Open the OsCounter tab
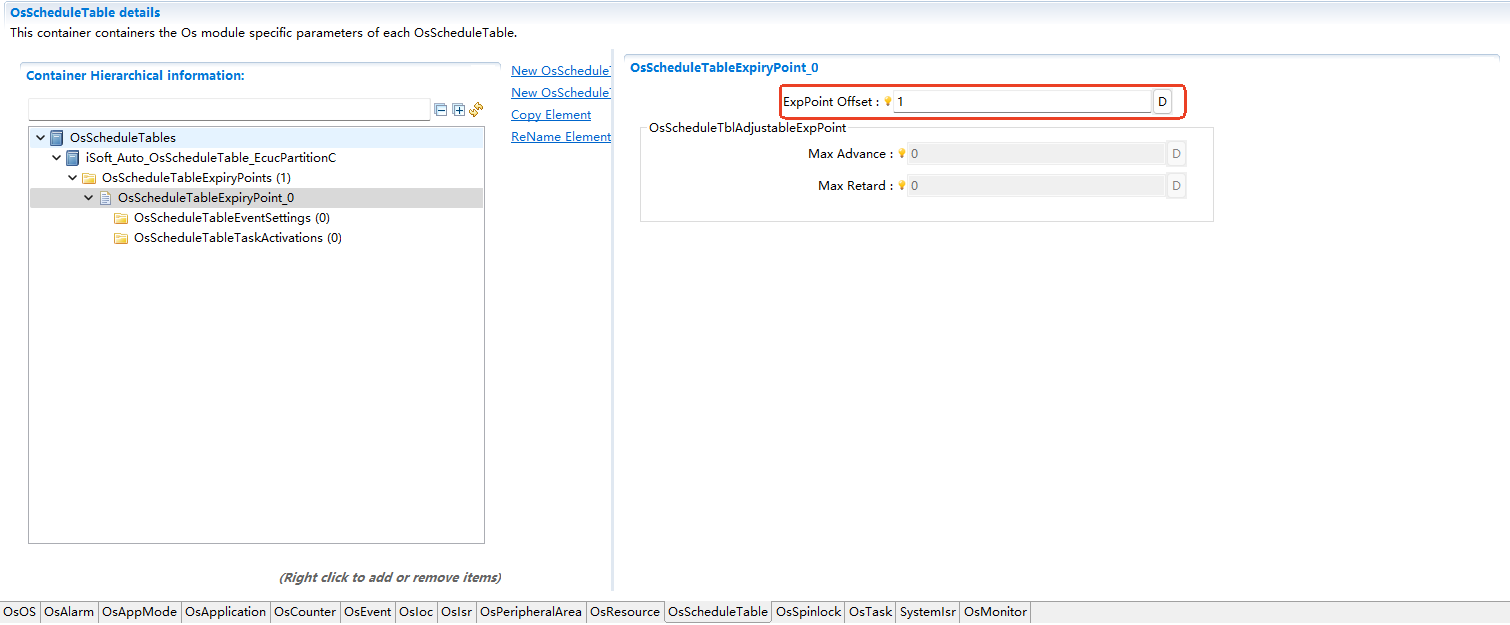 pos(305,612)
